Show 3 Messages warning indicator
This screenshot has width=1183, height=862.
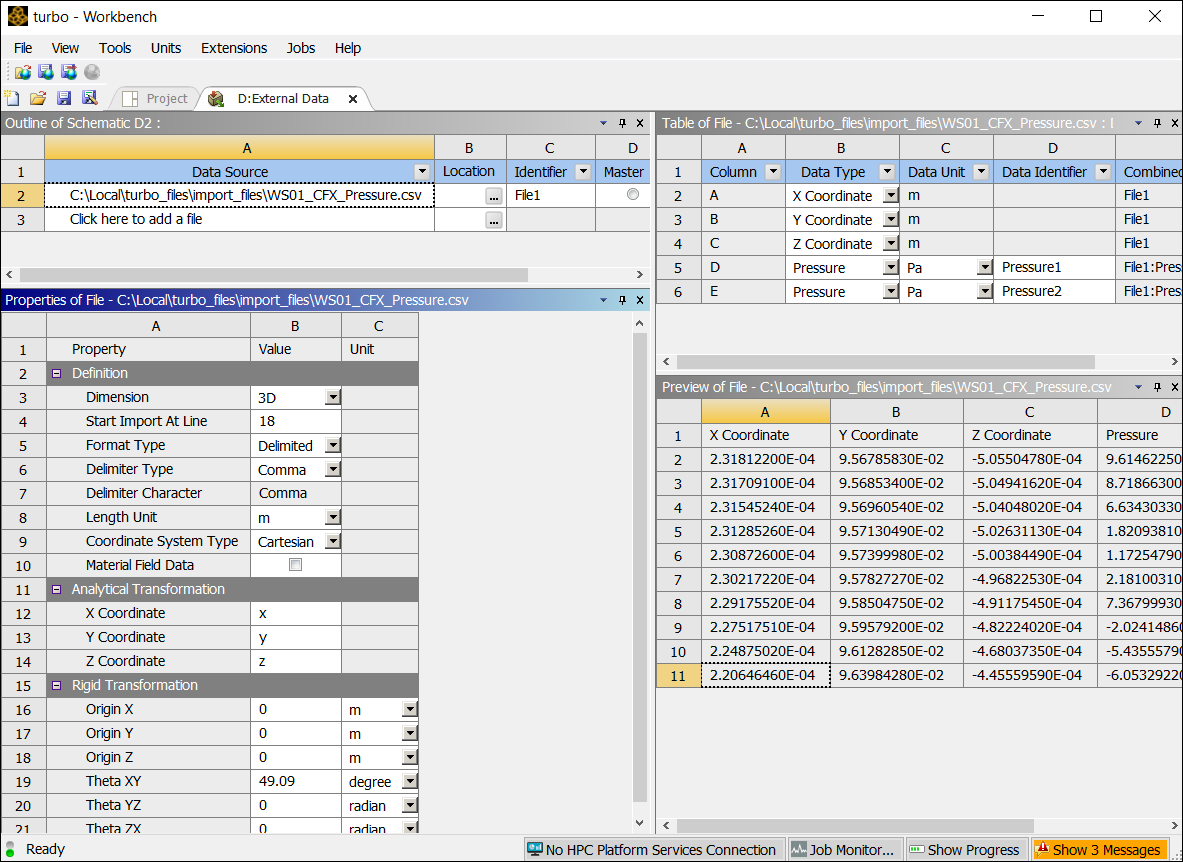click(1099, 849)
